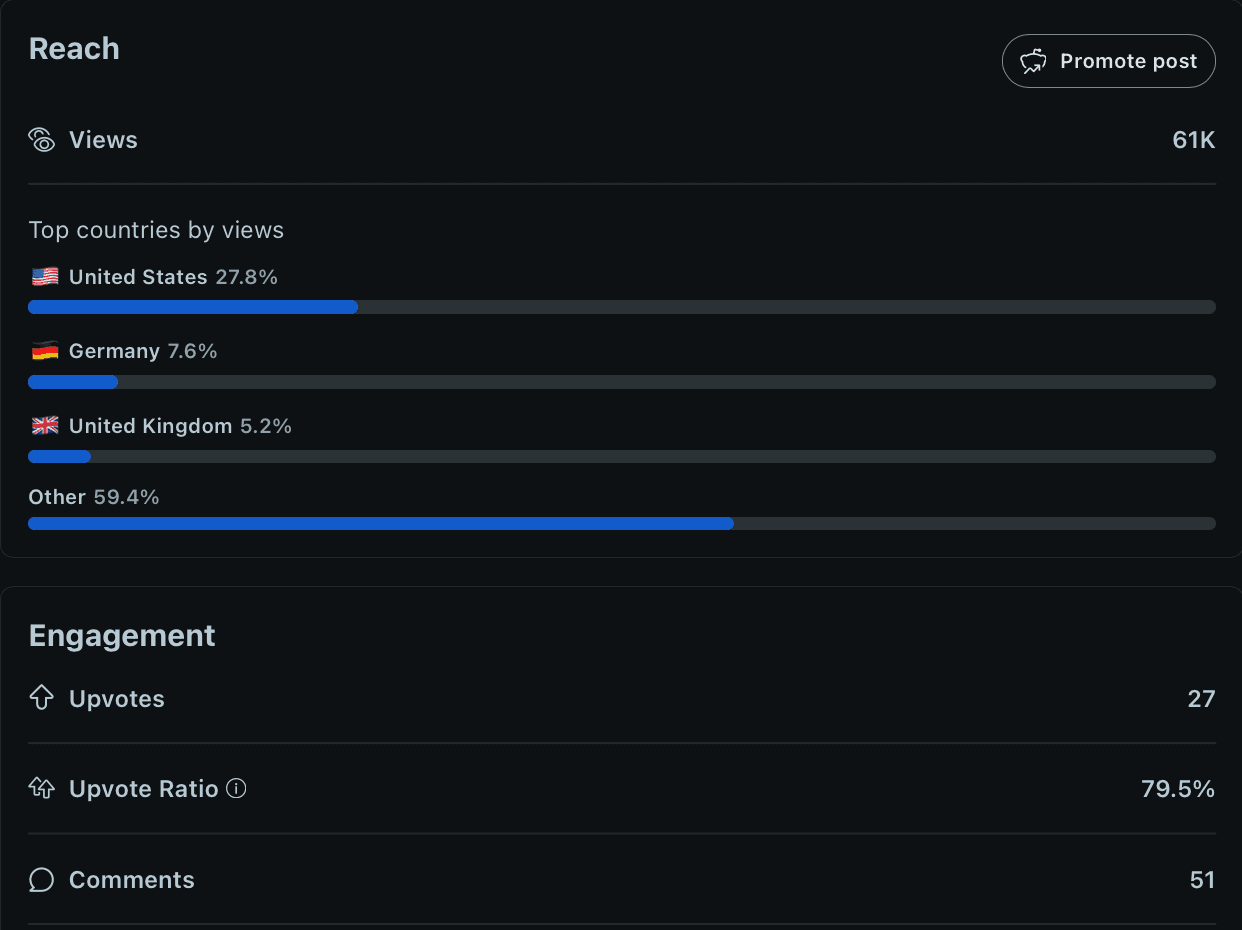
Task: Click the Upvote Ratio double-arrow icon
Action: click(x=41, y=789)
